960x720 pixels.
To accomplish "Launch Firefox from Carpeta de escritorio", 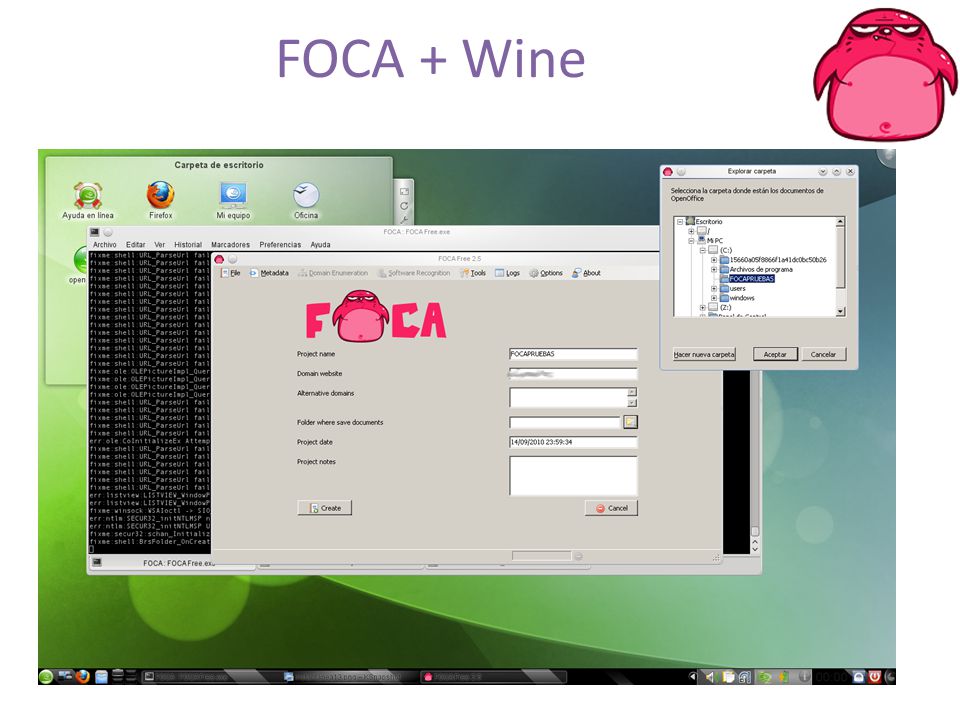I will coord(160,200).
